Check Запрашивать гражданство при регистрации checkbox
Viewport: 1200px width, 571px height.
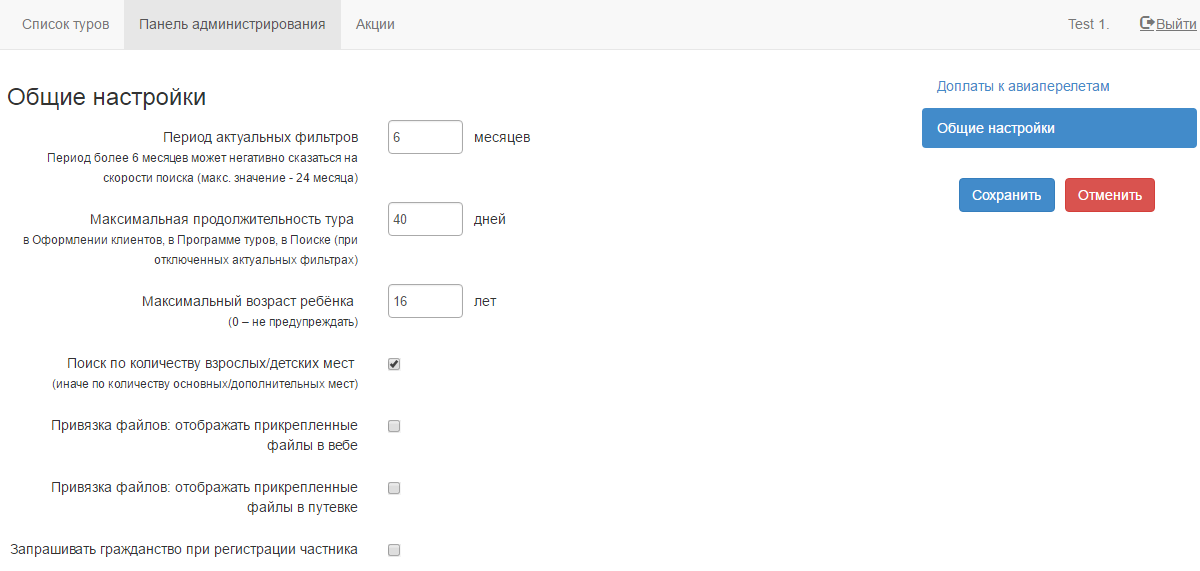tap(394, 550)
